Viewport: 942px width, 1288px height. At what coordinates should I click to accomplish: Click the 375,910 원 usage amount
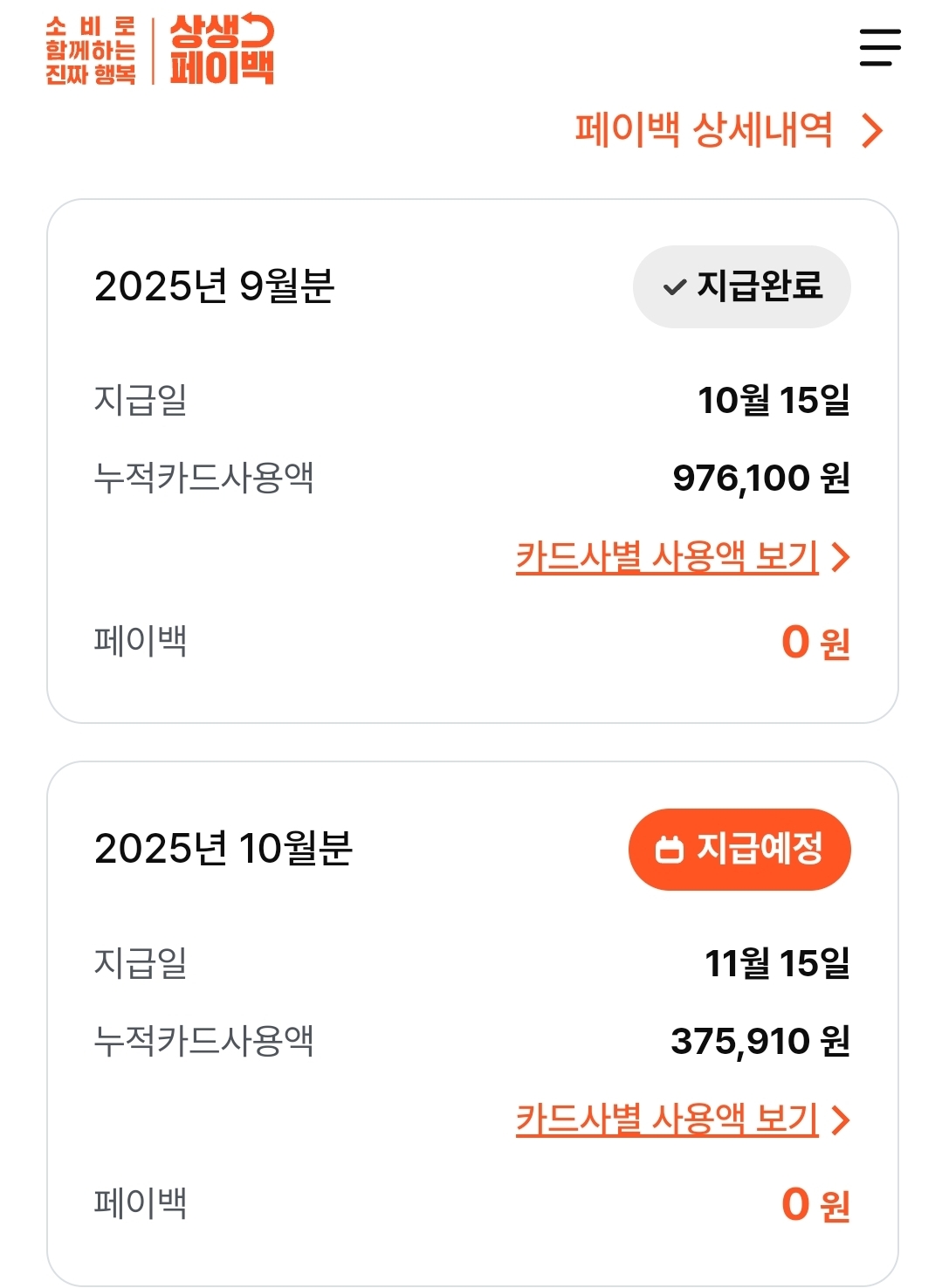760,1041
